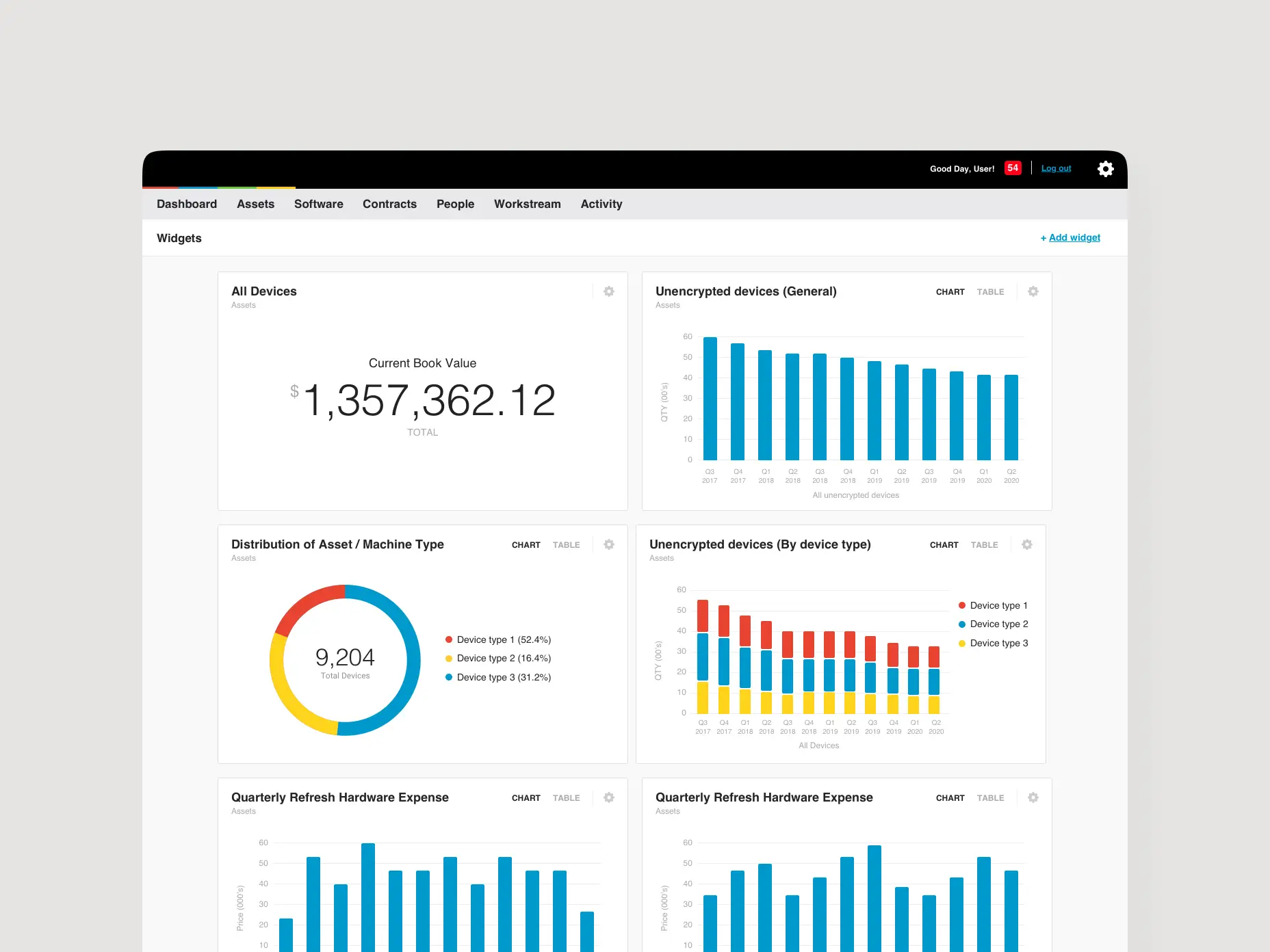Viewport: 1270px width, 952px height.
Task: Hide the Device type 1 series via legend
Action: (x=994, y=605)
